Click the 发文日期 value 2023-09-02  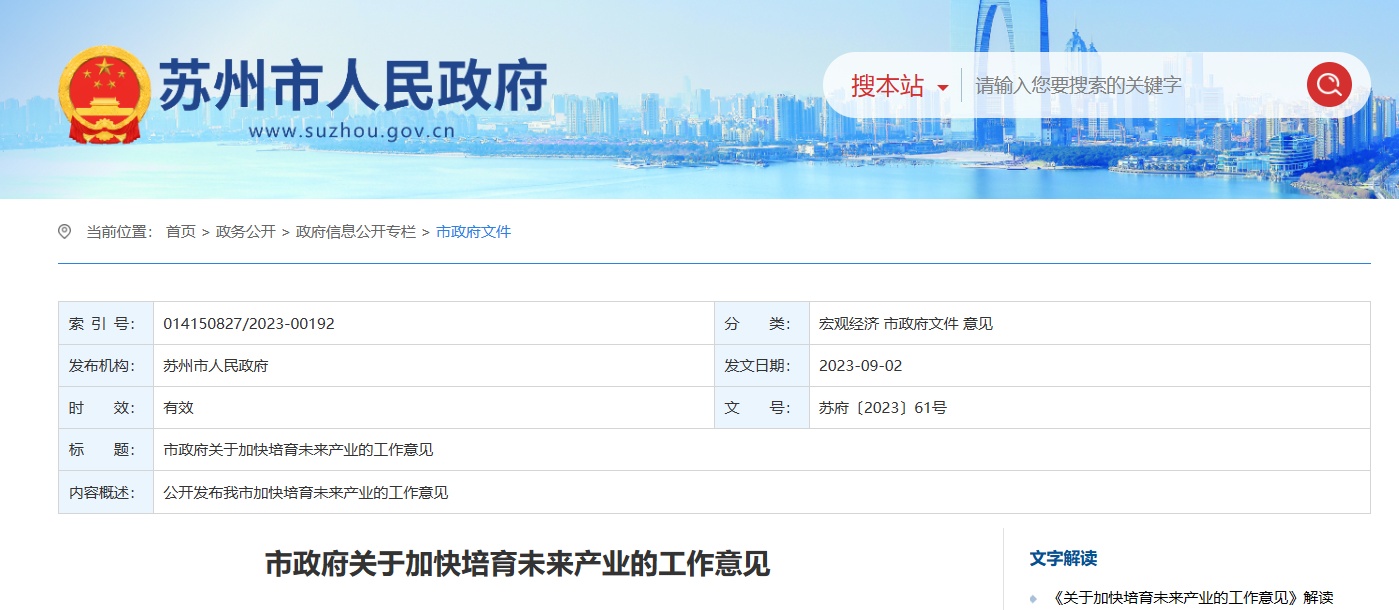(x=860, y=366)
